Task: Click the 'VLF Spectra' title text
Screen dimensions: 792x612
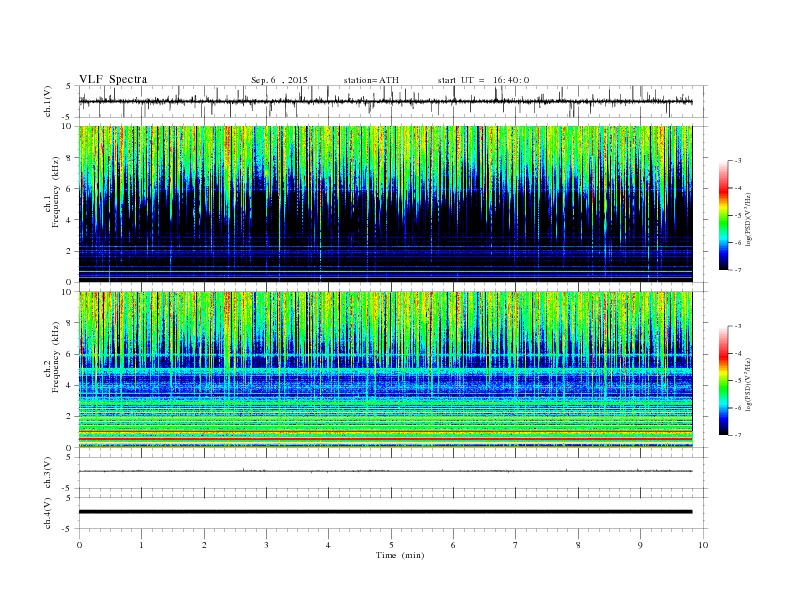Action: tap(113, 79)
